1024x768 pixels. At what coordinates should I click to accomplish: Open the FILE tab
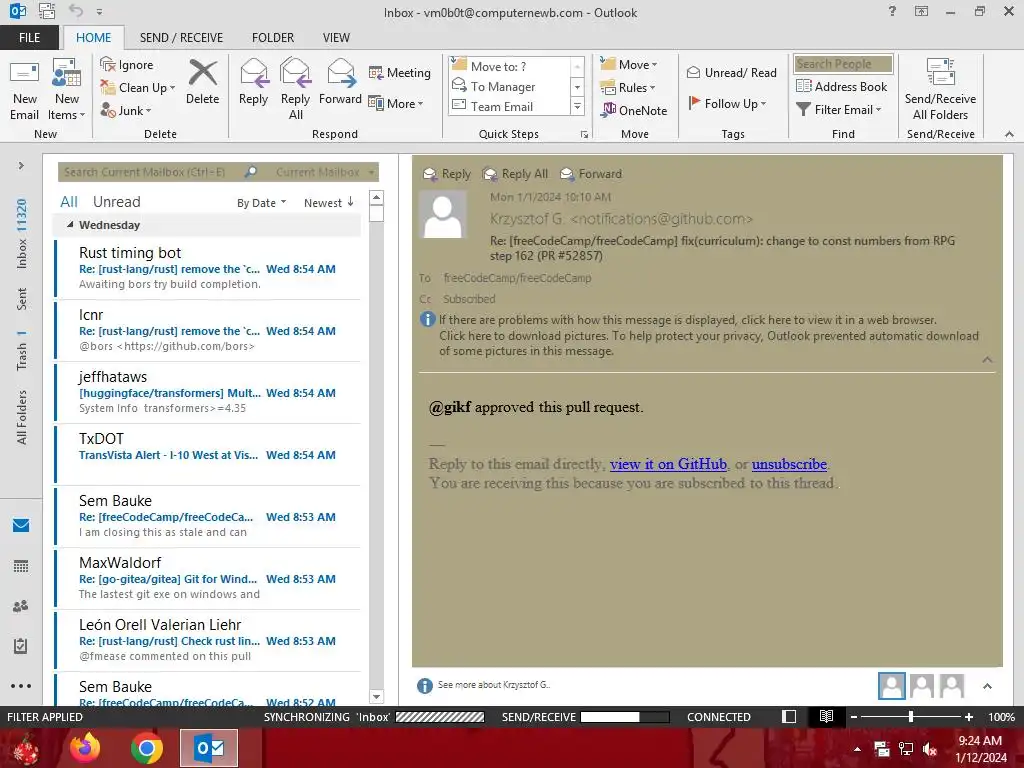[29, 38]
